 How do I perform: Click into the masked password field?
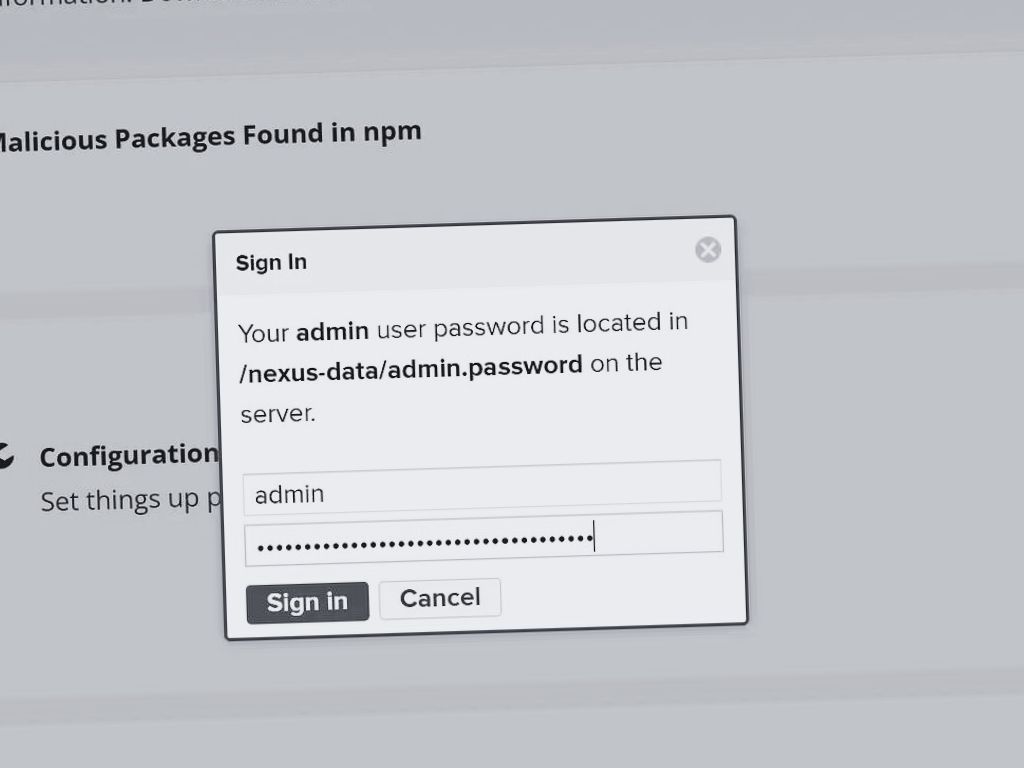tap(483, 537)
